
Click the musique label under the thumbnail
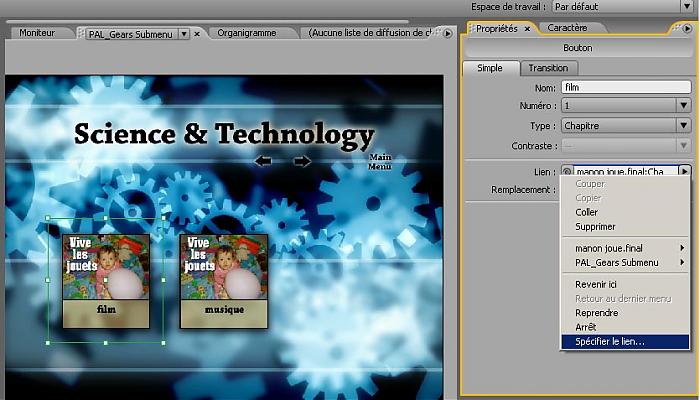224,310
